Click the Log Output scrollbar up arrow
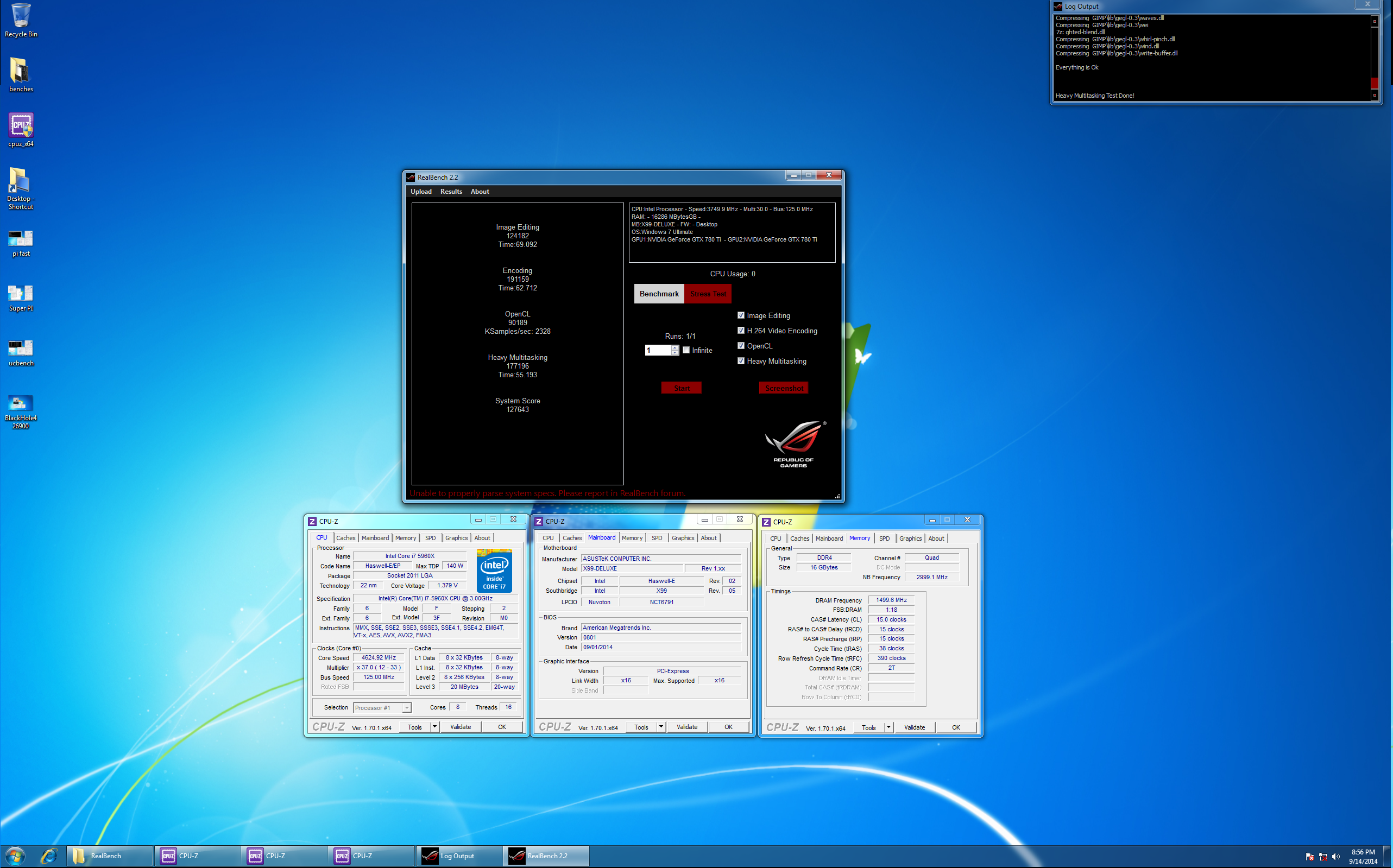This screenshot has height=868, width=1393. pos(1375,21)
